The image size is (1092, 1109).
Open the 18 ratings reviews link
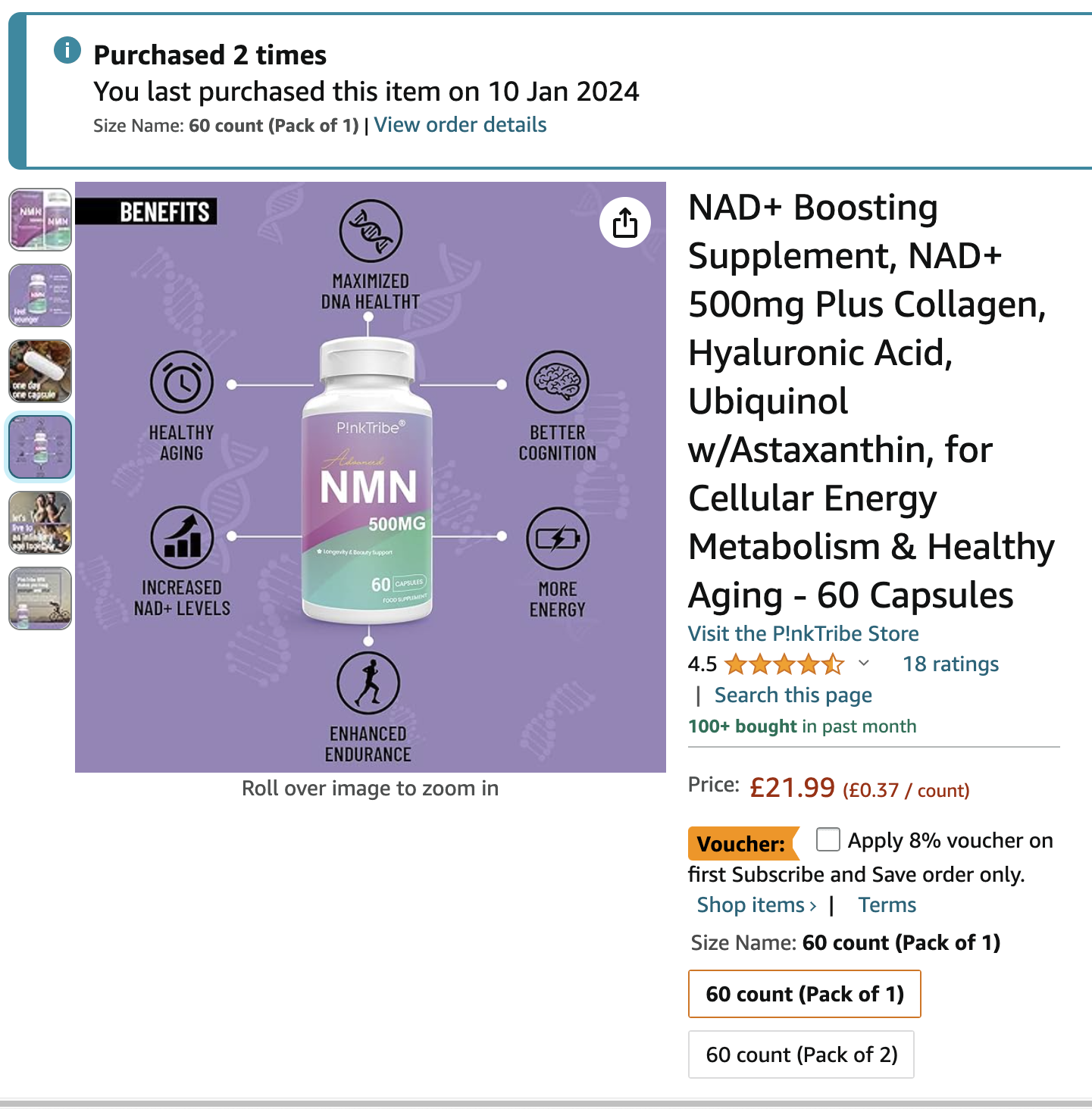pos(950,664)
